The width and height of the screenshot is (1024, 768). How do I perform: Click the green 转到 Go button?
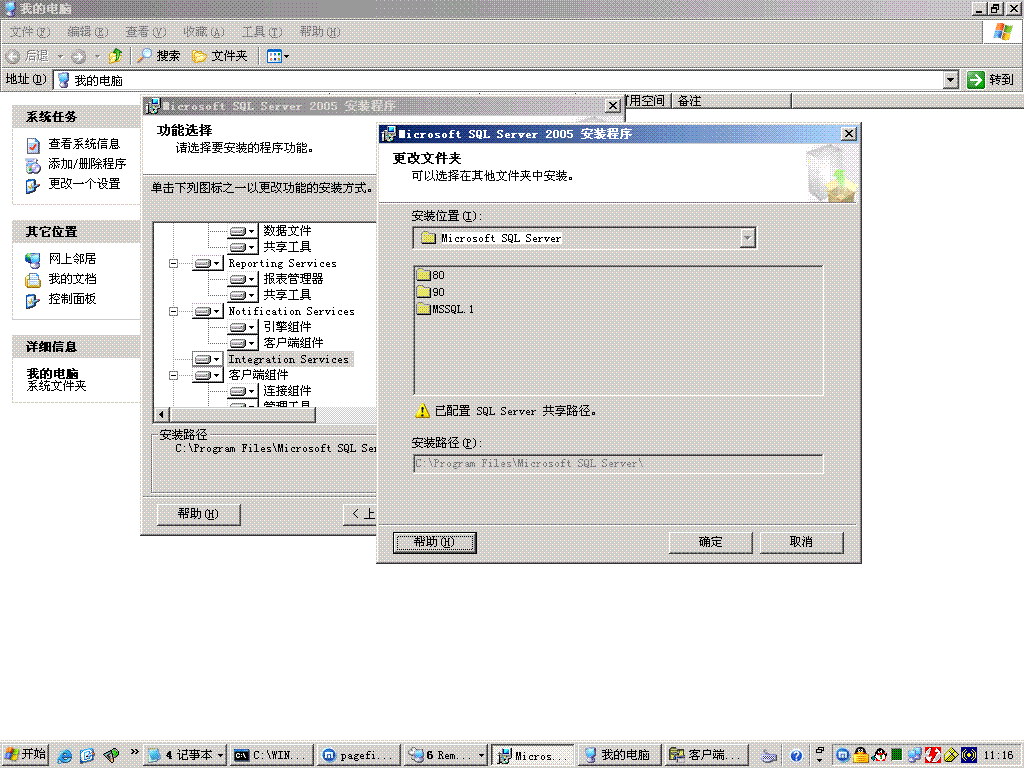991,80
